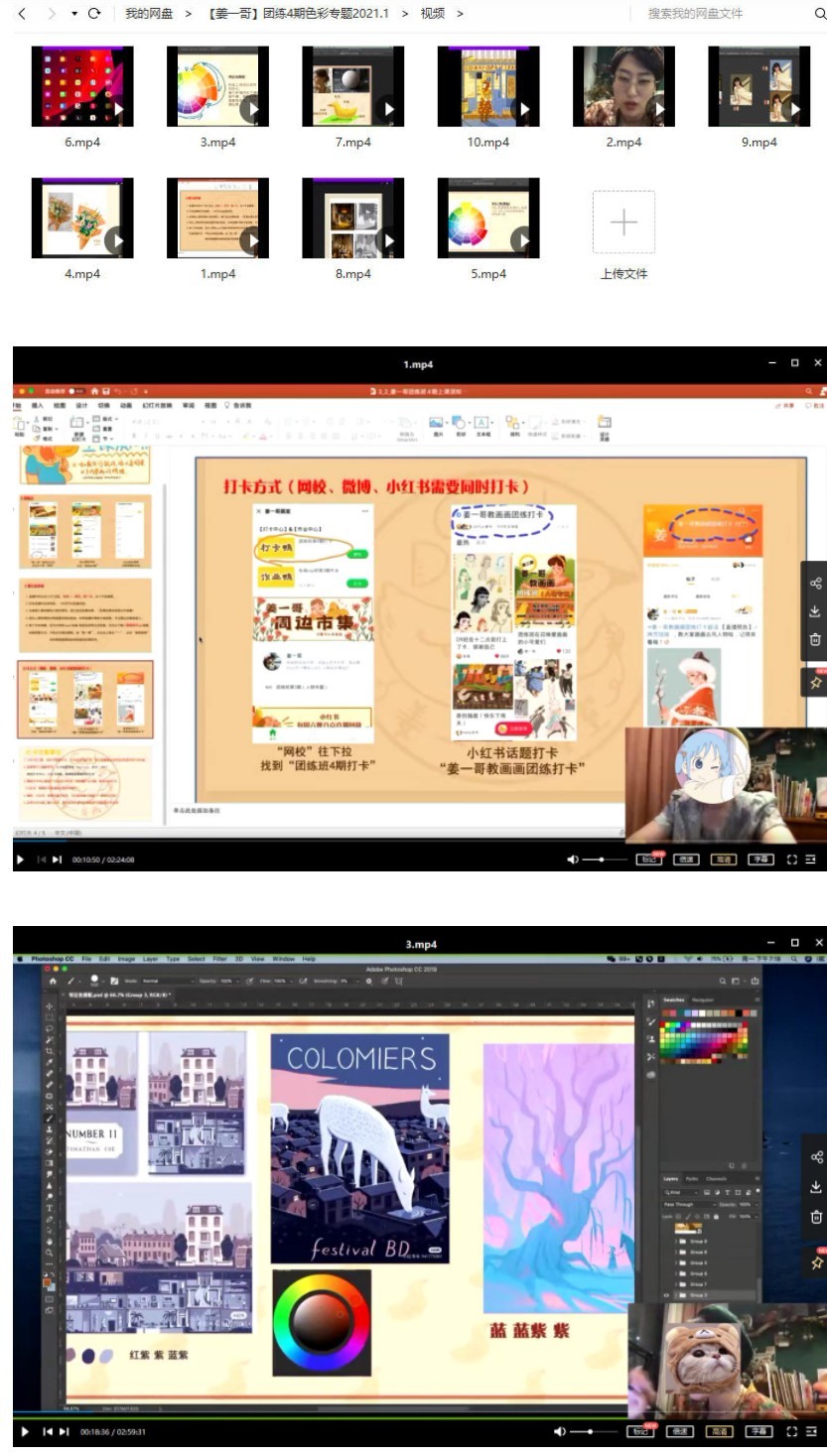
Task: Open the 倍速 playback speed options
Action: point(687,860)
